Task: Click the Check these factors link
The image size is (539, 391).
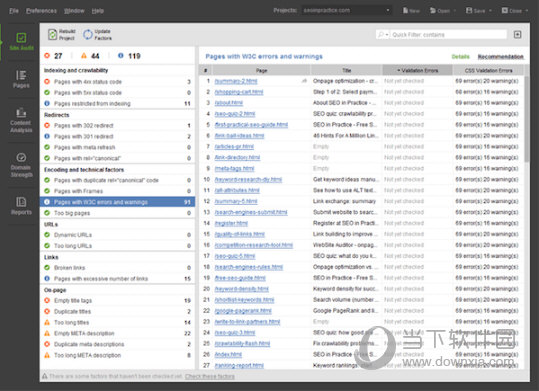Action: (x=210, y=376)
